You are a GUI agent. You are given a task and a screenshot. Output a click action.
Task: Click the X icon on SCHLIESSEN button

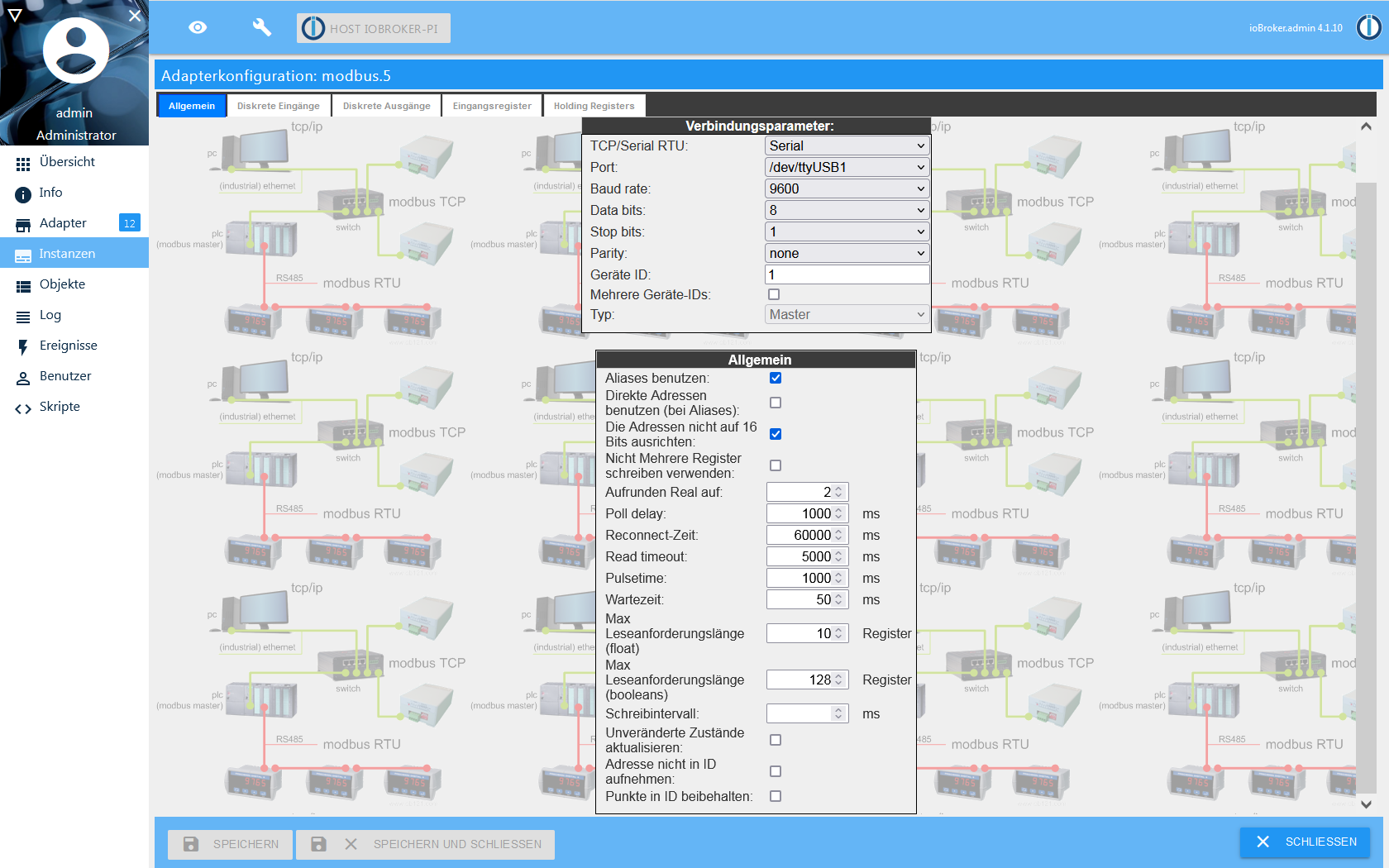1263,842
